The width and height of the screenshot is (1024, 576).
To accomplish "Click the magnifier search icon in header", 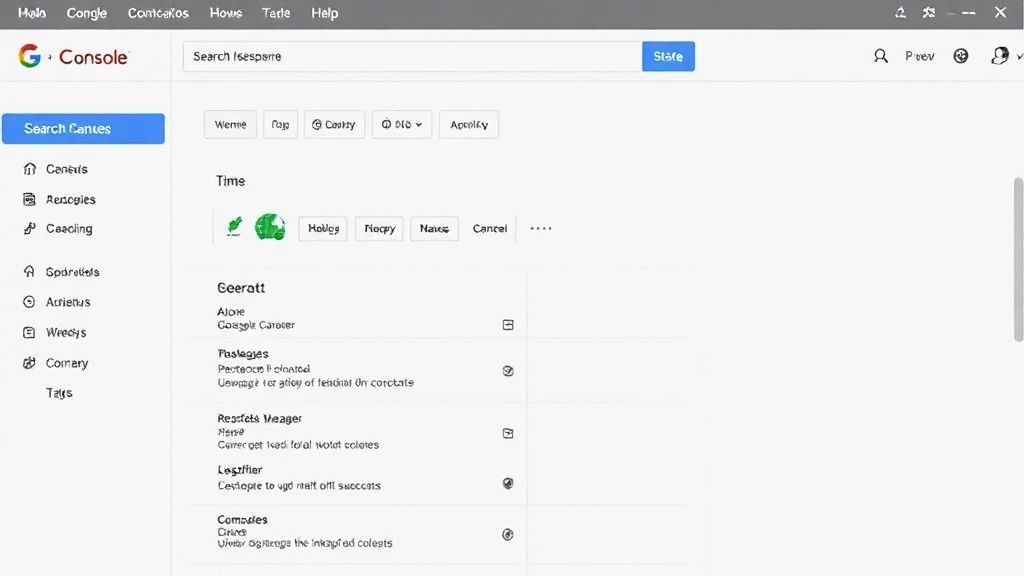I will click(x=880, y=57).
